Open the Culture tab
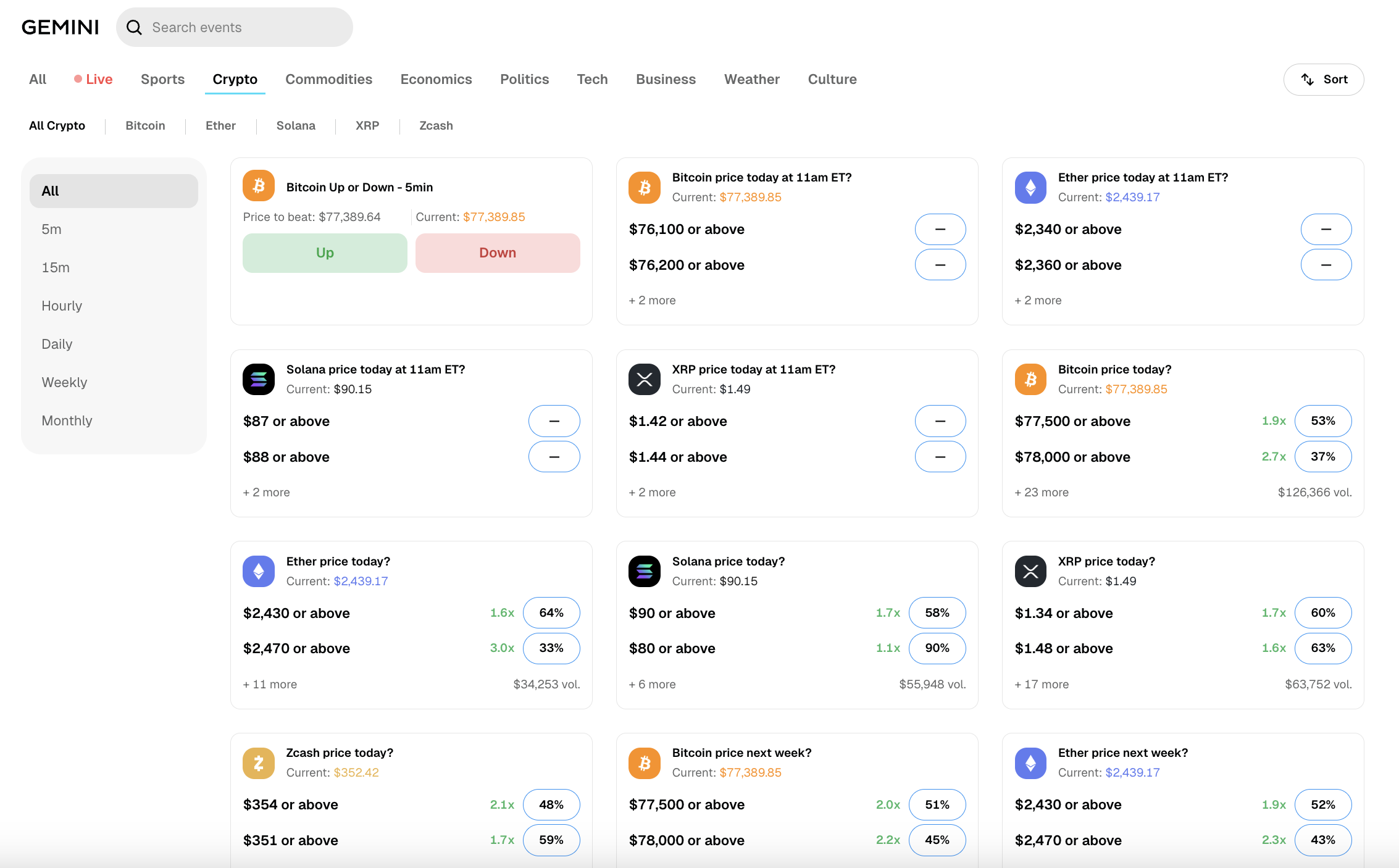This screenshot has width=1399, height=868. (x=832, y=79)
